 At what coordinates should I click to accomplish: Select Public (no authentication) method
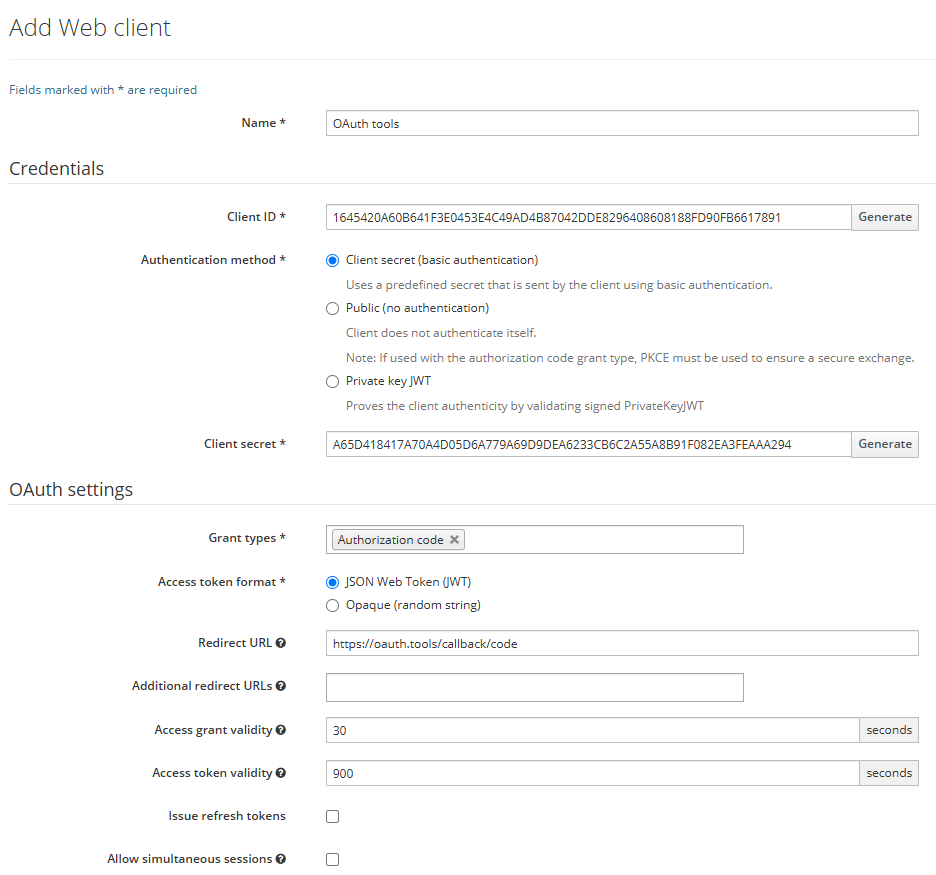coord(333,308)
